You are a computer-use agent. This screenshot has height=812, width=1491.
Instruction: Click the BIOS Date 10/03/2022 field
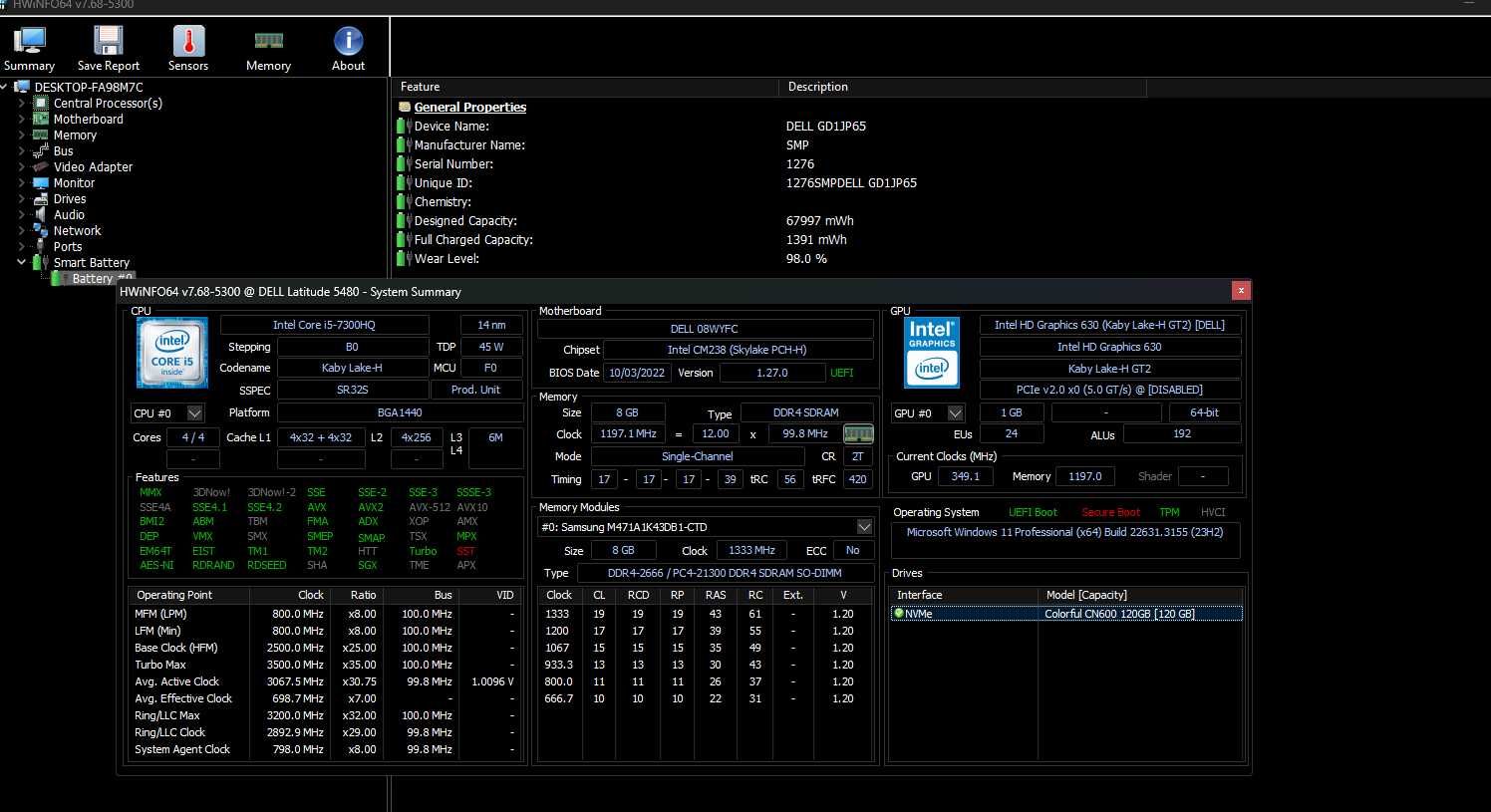638,373
